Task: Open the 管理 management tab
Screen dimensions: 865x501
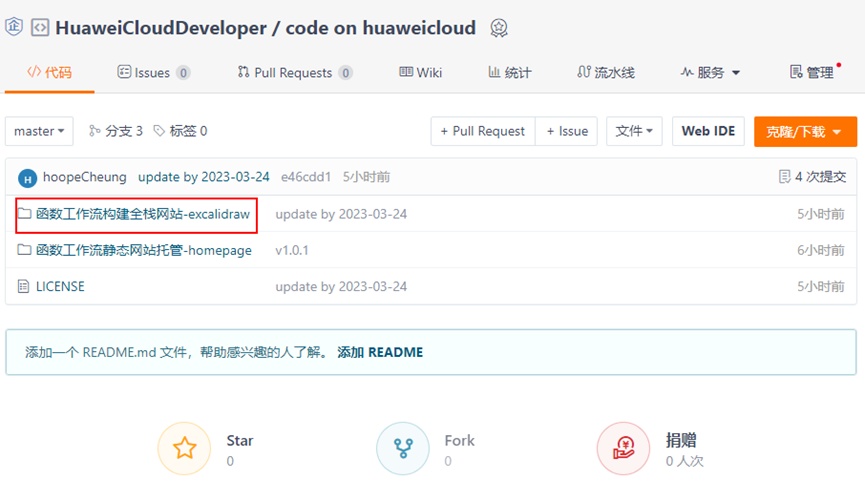Action: click(x=812, y=72)
